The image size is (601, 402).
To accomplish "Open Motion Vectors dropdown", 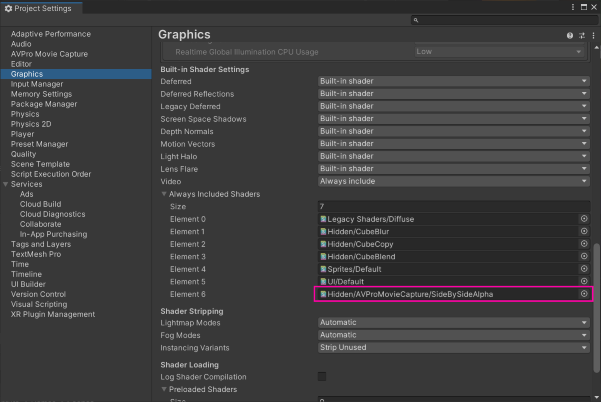I will pos(453,144).
